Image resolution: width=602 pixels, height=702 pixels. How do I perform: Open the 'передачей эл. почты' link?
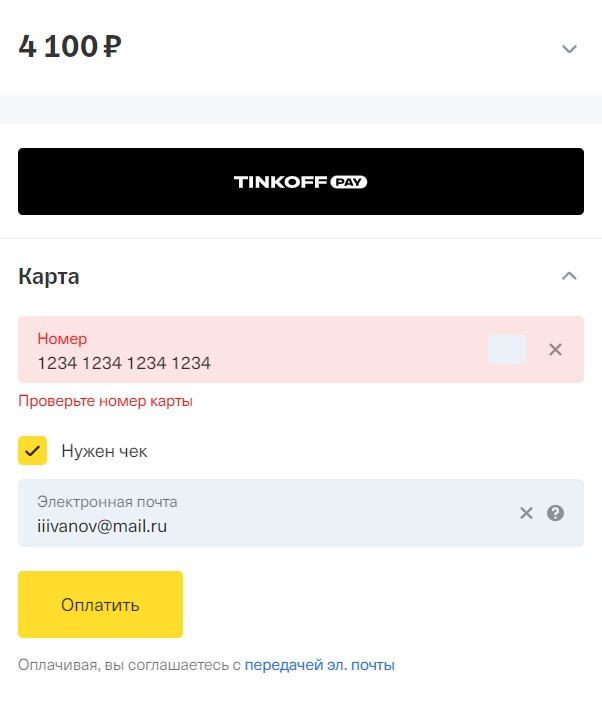click(319, 665)
